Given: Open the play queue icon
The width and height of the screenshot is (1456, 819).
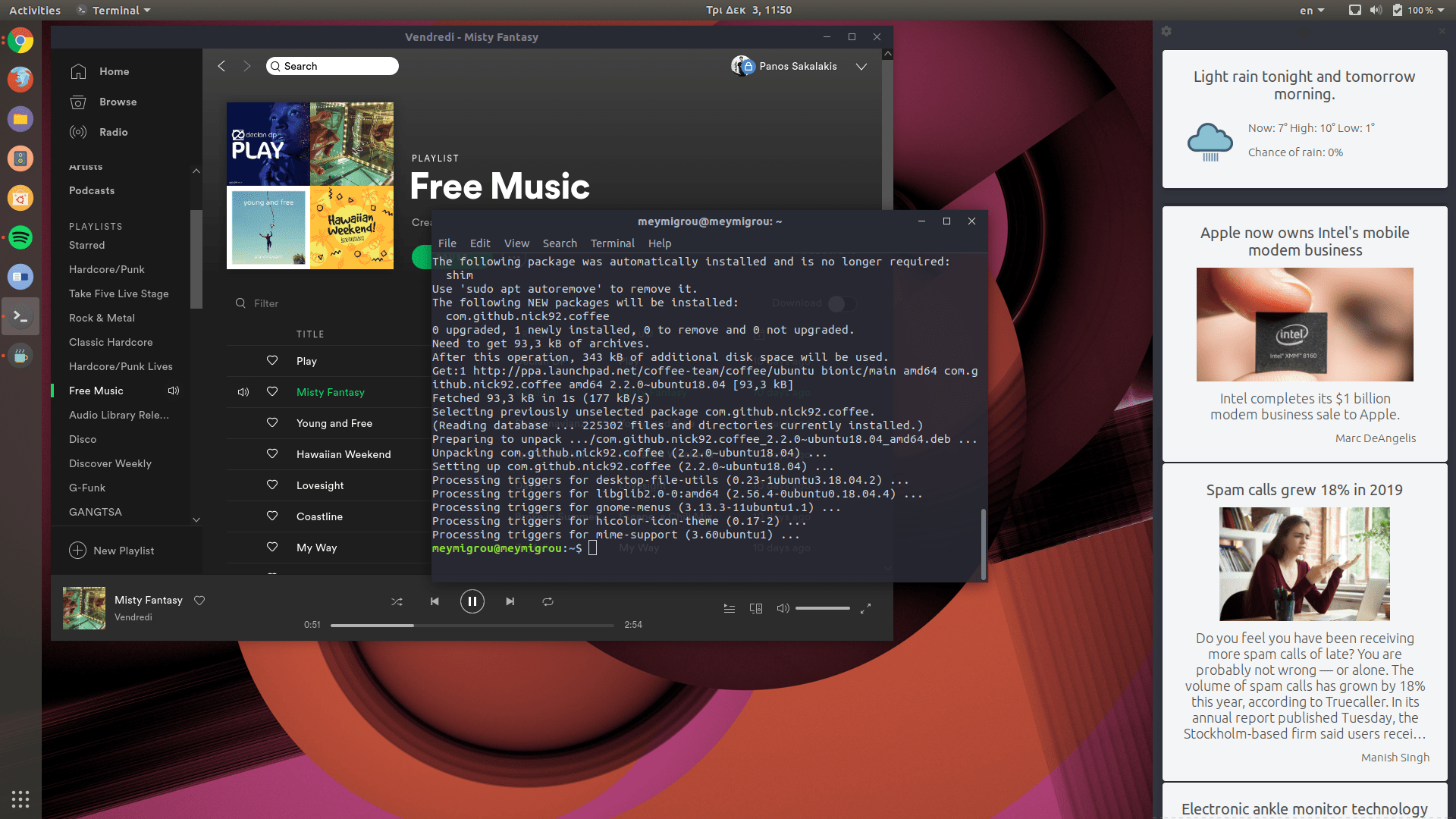Looking at the screenshot, I should click(729, 608).
